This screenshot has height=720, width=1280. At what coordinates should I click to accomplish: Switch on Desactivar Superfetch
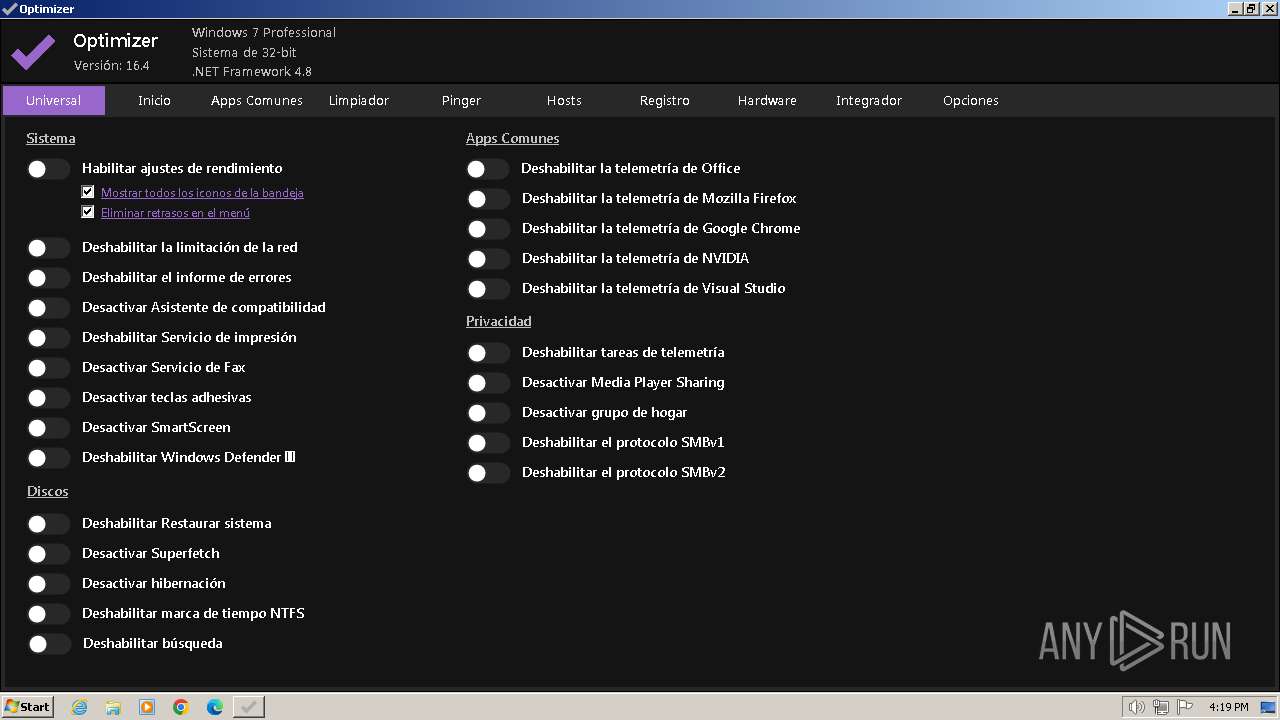coord(48,554)
